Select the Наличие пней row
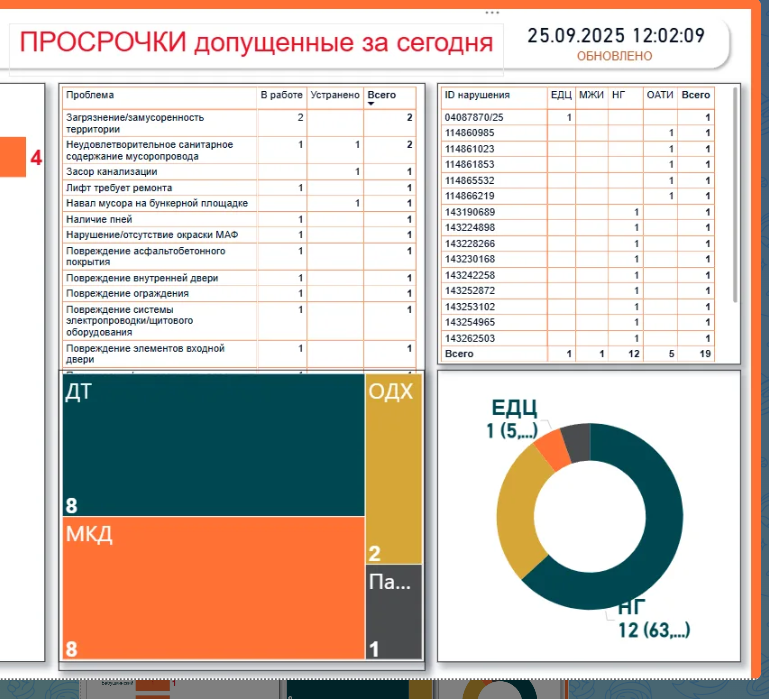This screenshot has height=699, width=769. click(x=239, y=219)
